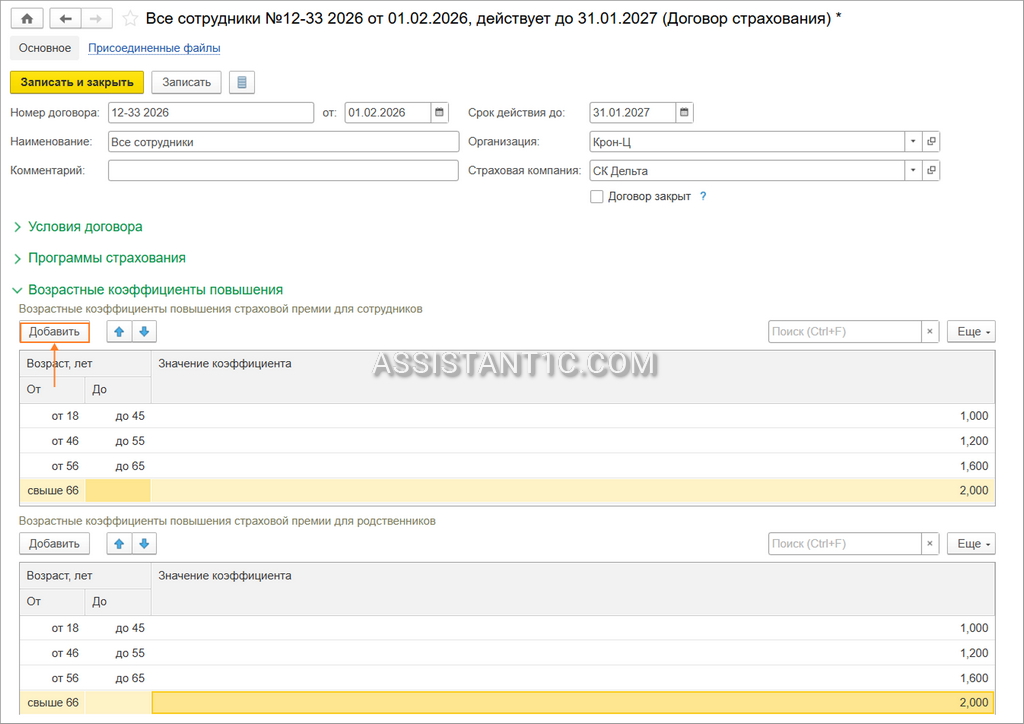
Task: Select employees row от 18 до 45
Action: 507,416
